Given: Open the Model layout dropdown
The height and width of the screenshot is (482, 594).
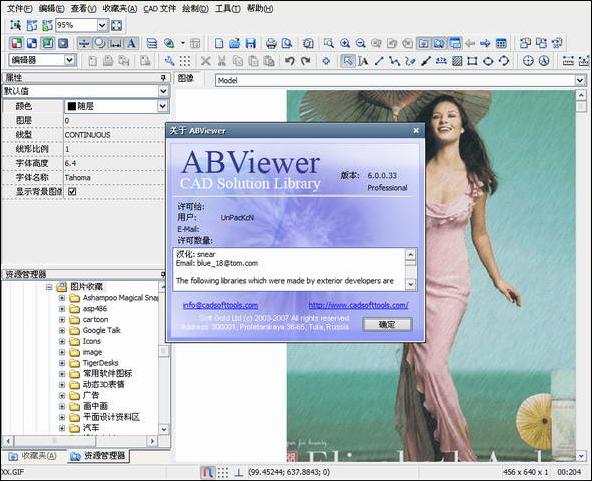Looking at the screenshot, I should (580, 80).
